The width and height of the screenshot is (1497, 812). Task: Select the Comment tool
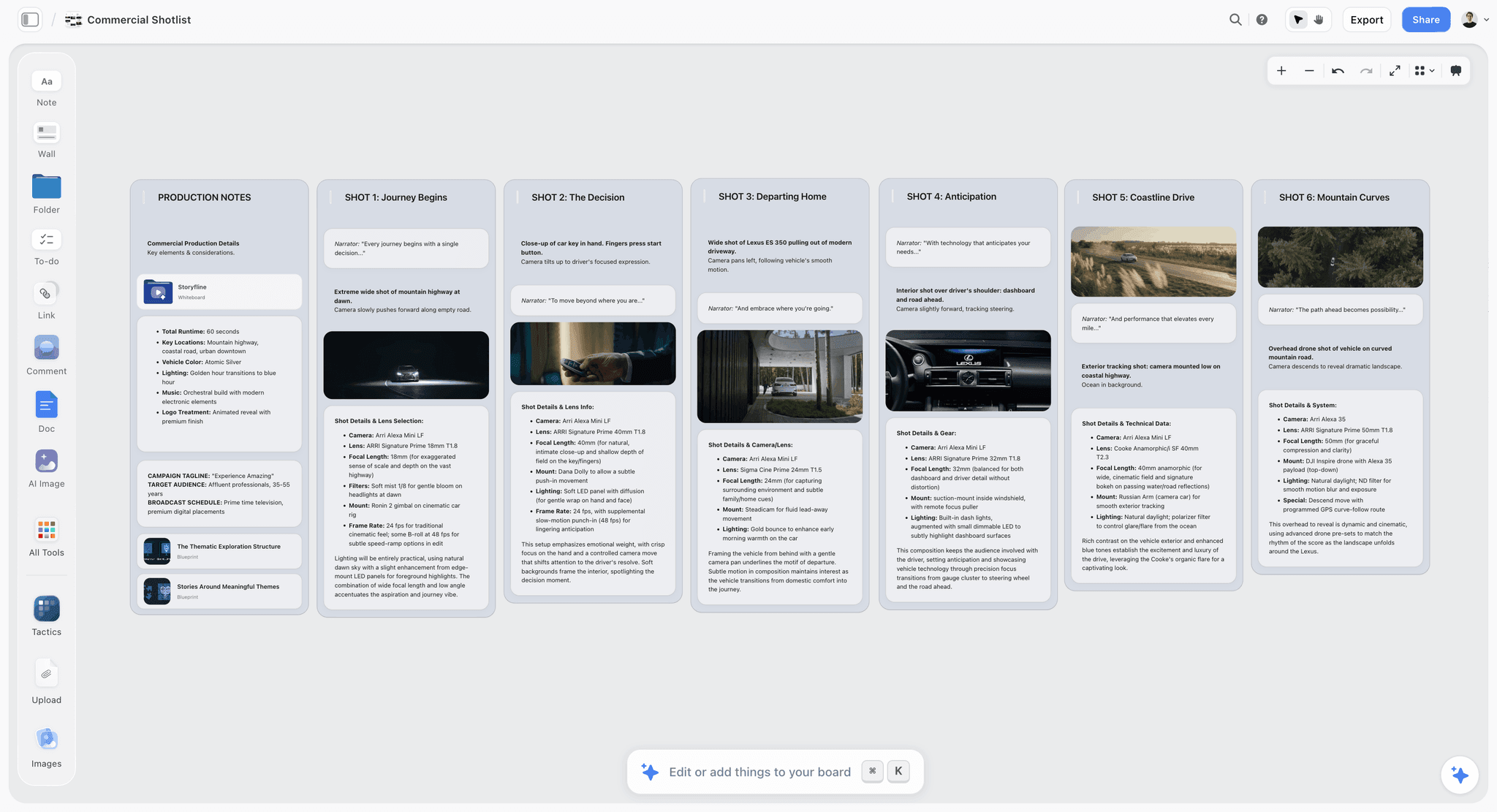pos(46,355)
